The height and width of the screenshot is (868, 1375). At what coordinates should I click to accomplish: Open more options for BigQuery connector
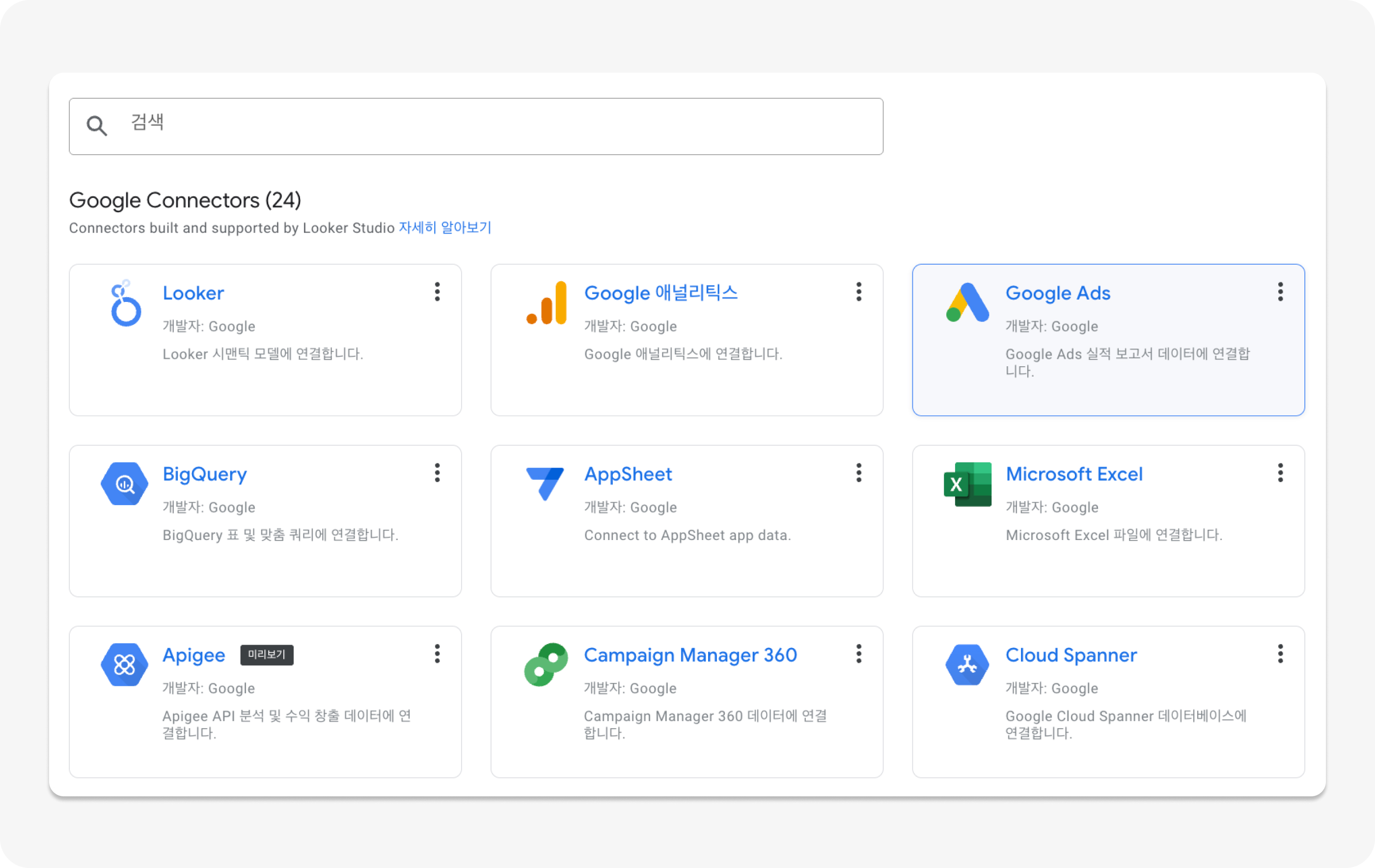pos(438,473)
